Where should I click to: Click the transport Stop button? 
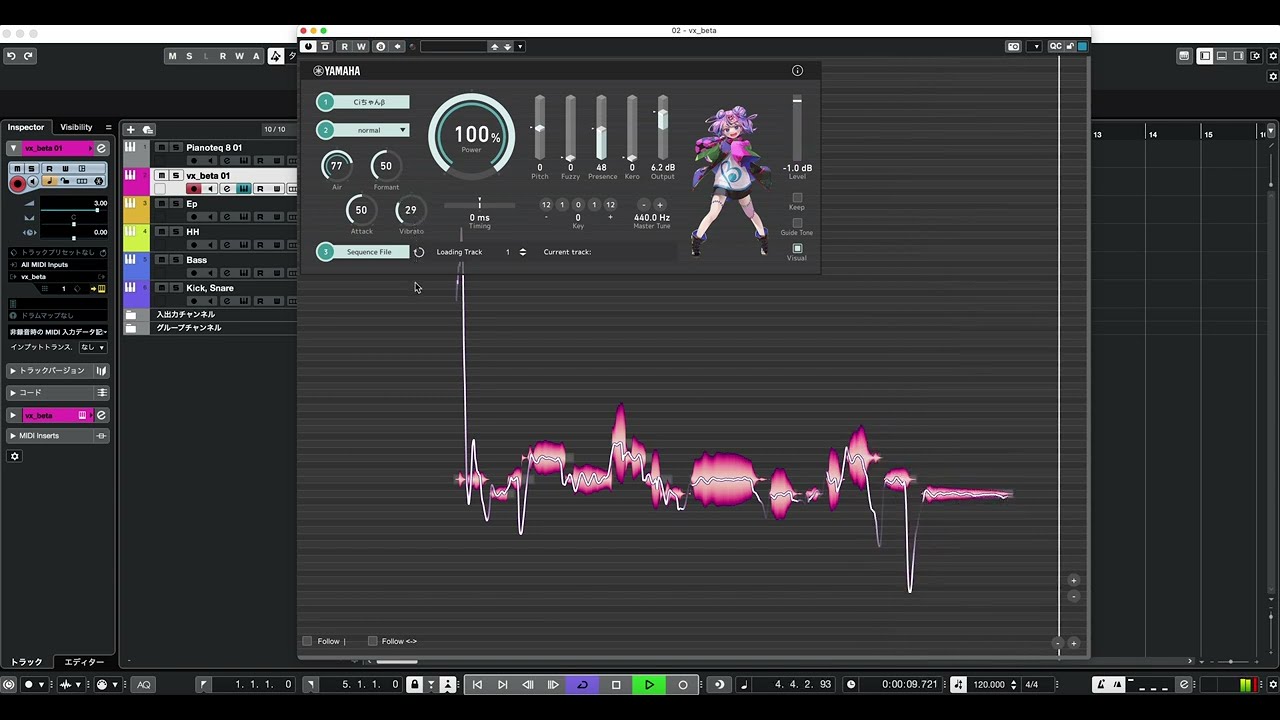pyautogui.click(x=616, y=685)
